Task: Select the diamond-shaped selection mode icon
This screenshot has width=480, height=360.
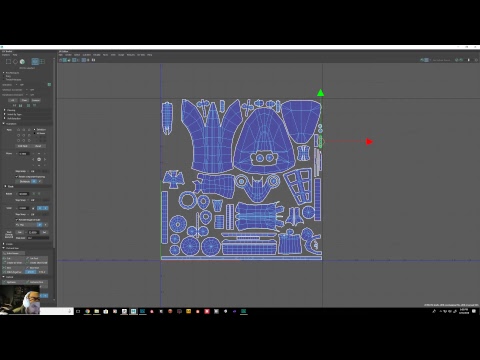Action: tap(15, 61)
